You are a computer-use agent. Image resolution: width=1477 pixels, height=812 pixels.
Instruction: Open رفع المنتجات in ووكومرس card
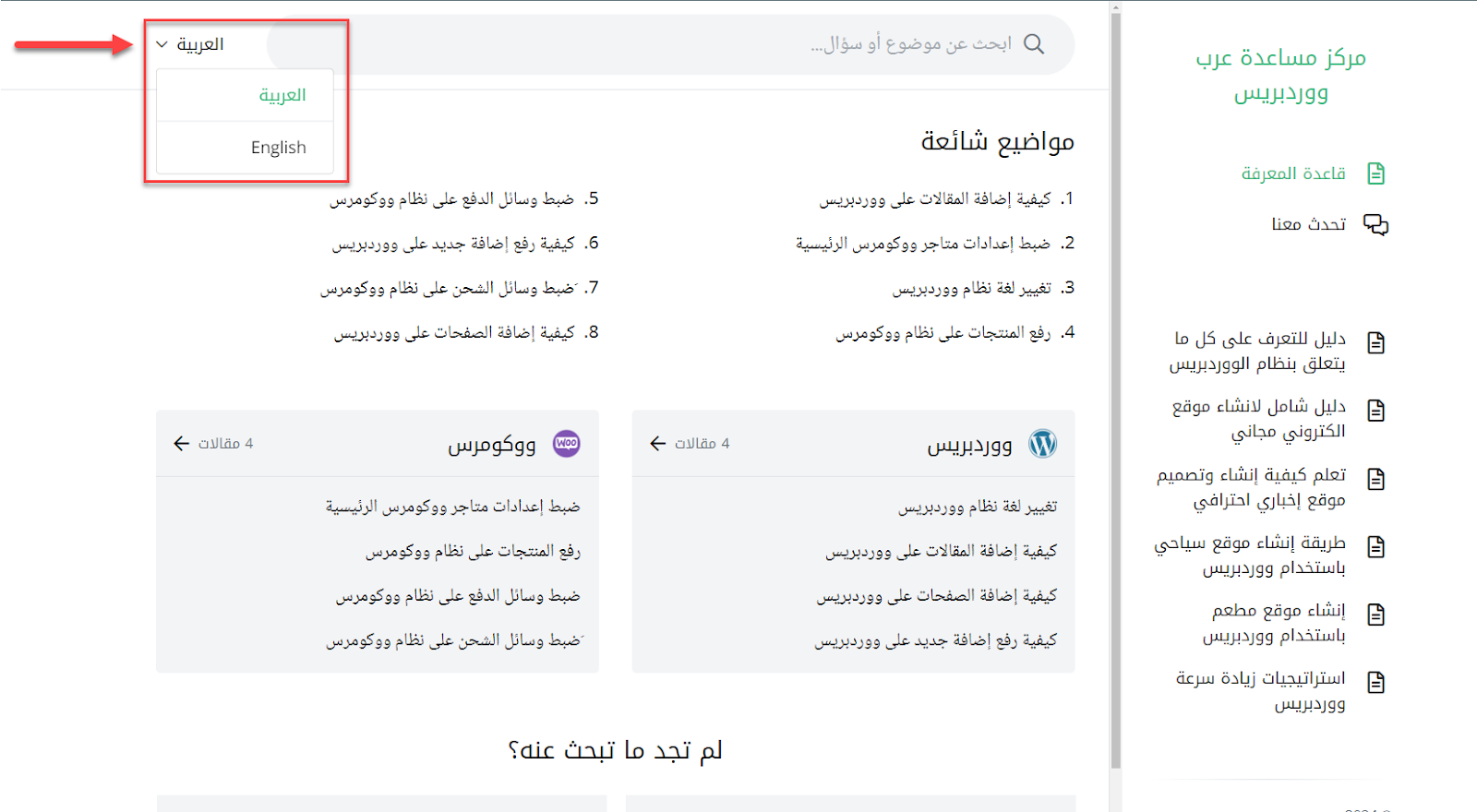473,551
